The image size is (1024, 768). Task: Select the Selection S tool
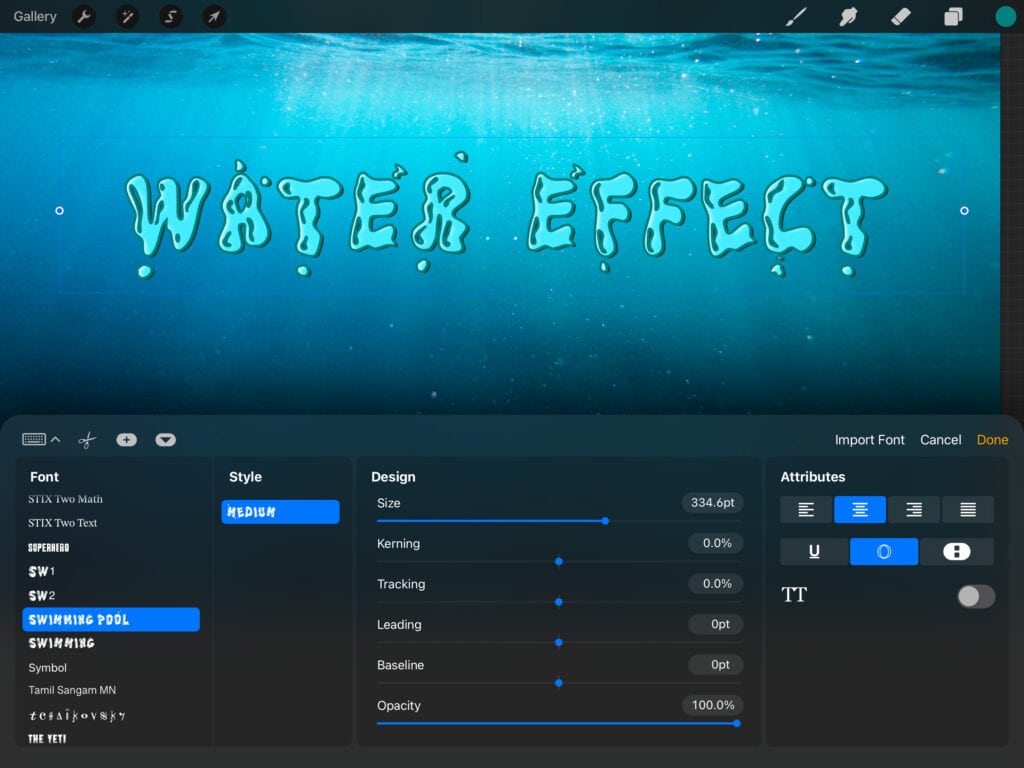(171, 17)
